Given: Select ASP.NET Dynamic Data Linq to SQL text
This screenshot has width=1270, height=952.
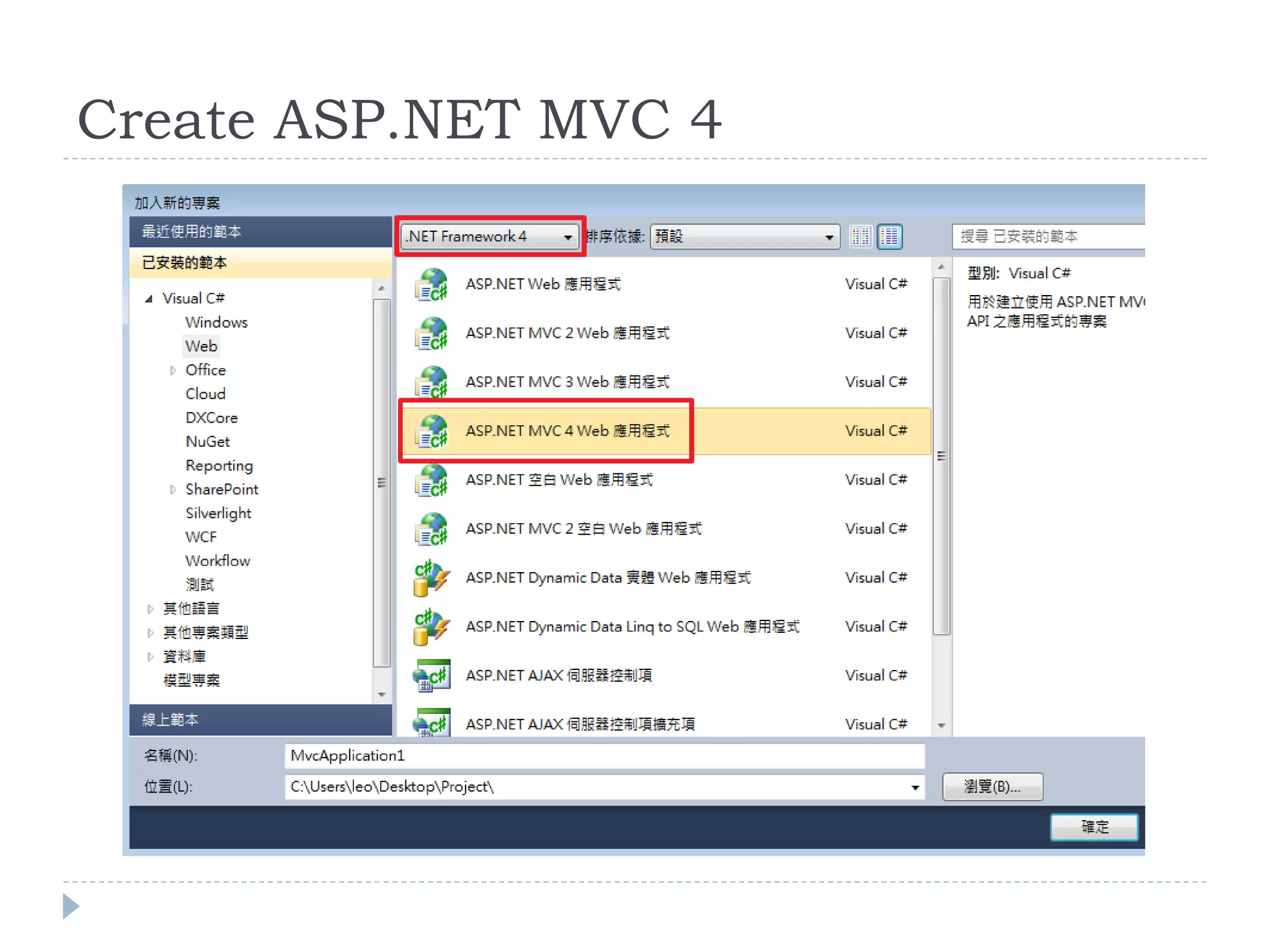Looking at the screenshot, I should pyautogui.click(x=633, y=627).
